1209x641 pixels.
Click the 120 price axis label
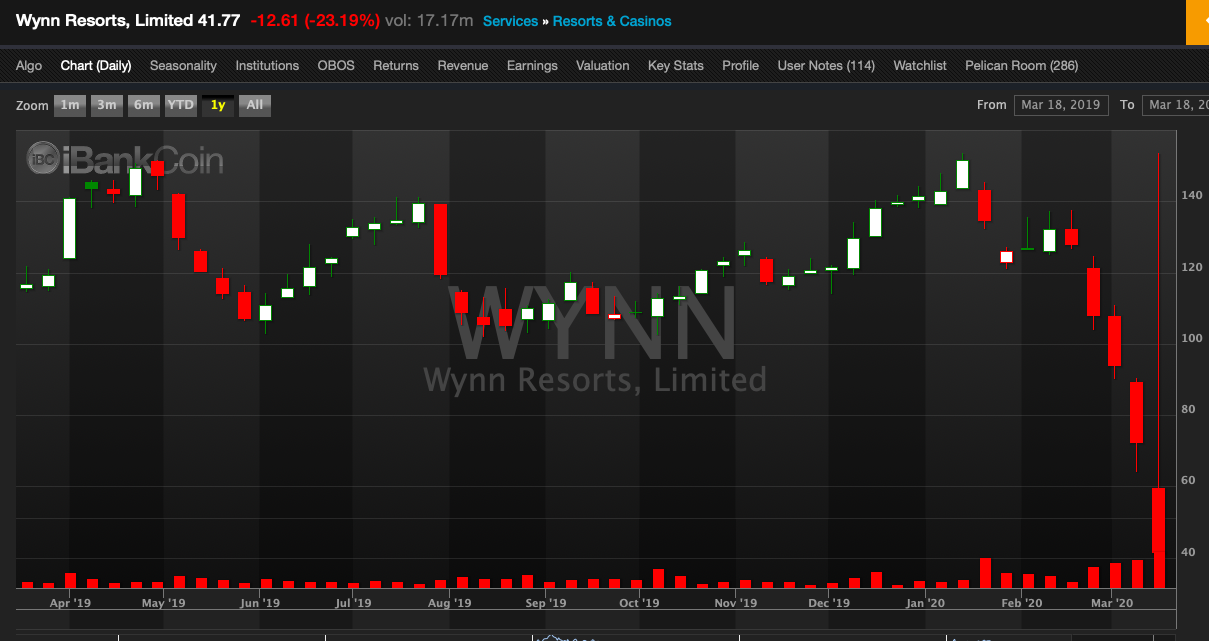click(1191, 268)
